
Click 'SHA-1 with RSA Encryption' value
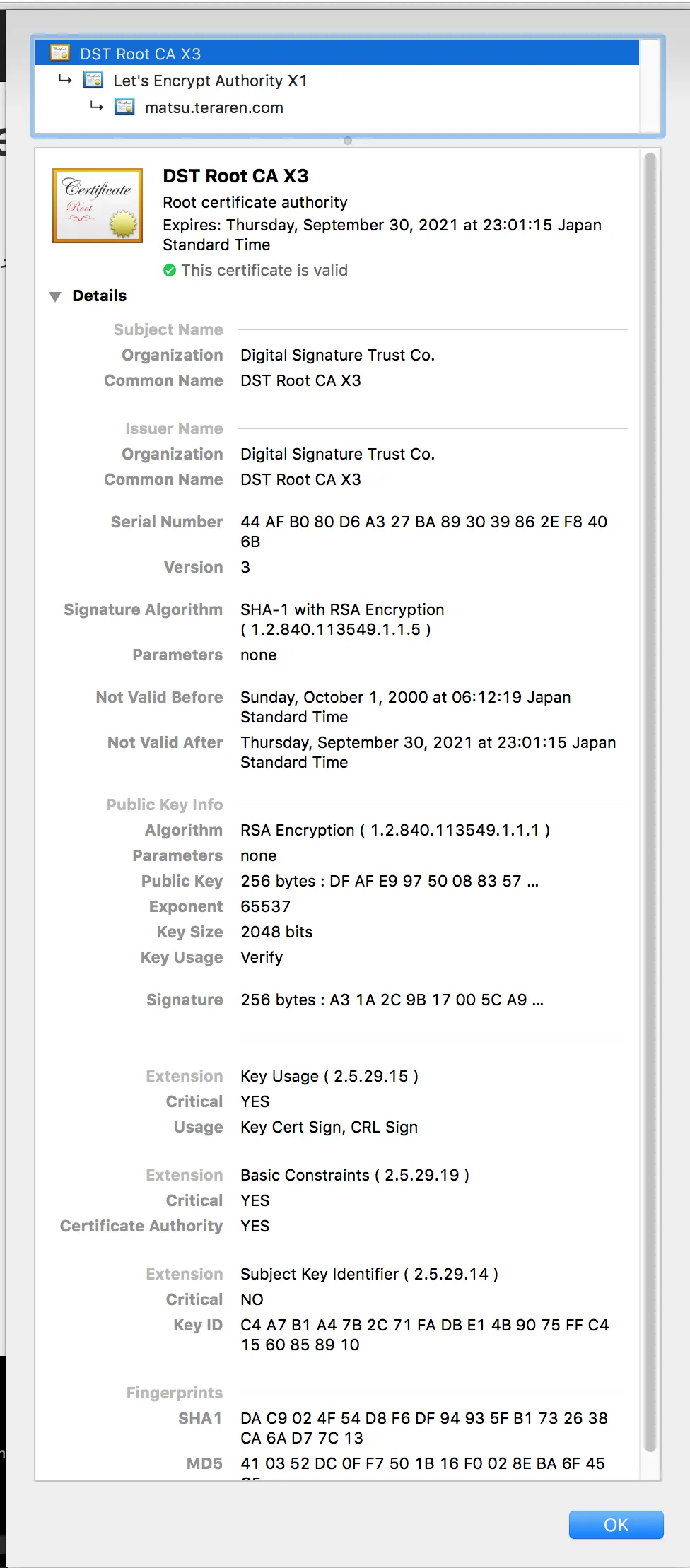coord(343,609)
